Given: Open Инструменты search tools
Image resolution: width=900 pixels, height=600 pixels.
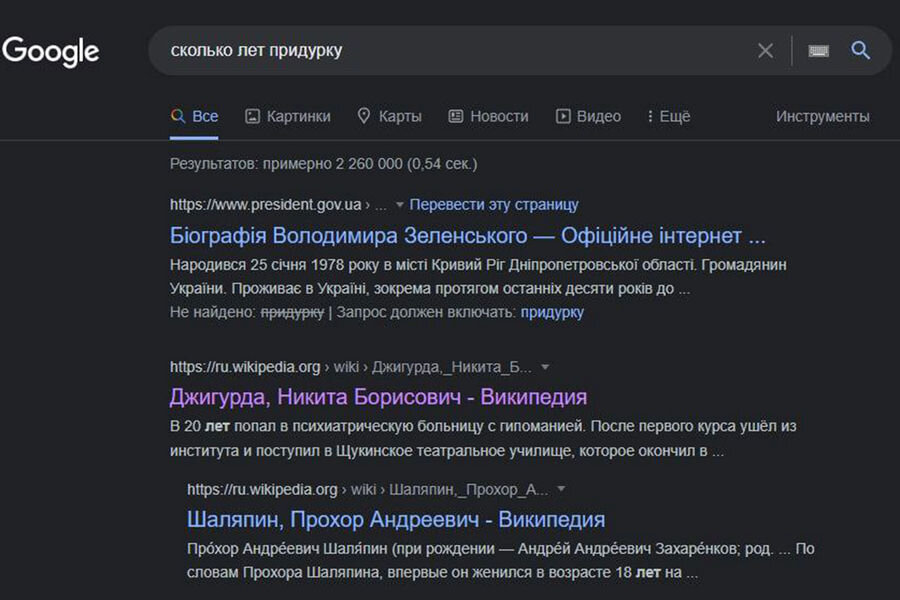Looking at the screenshot, I should pyautogui.click(x=823, y=117).
